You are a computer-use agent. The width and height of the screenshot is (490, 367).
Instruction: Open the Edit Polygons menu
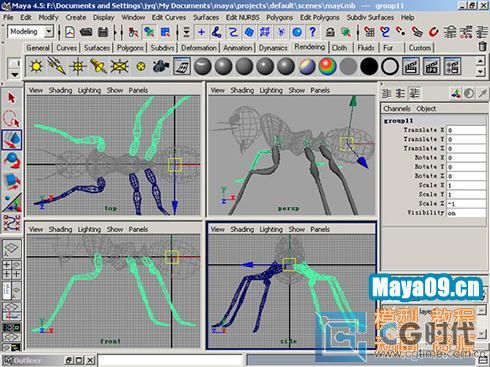(x=319, y=17)
